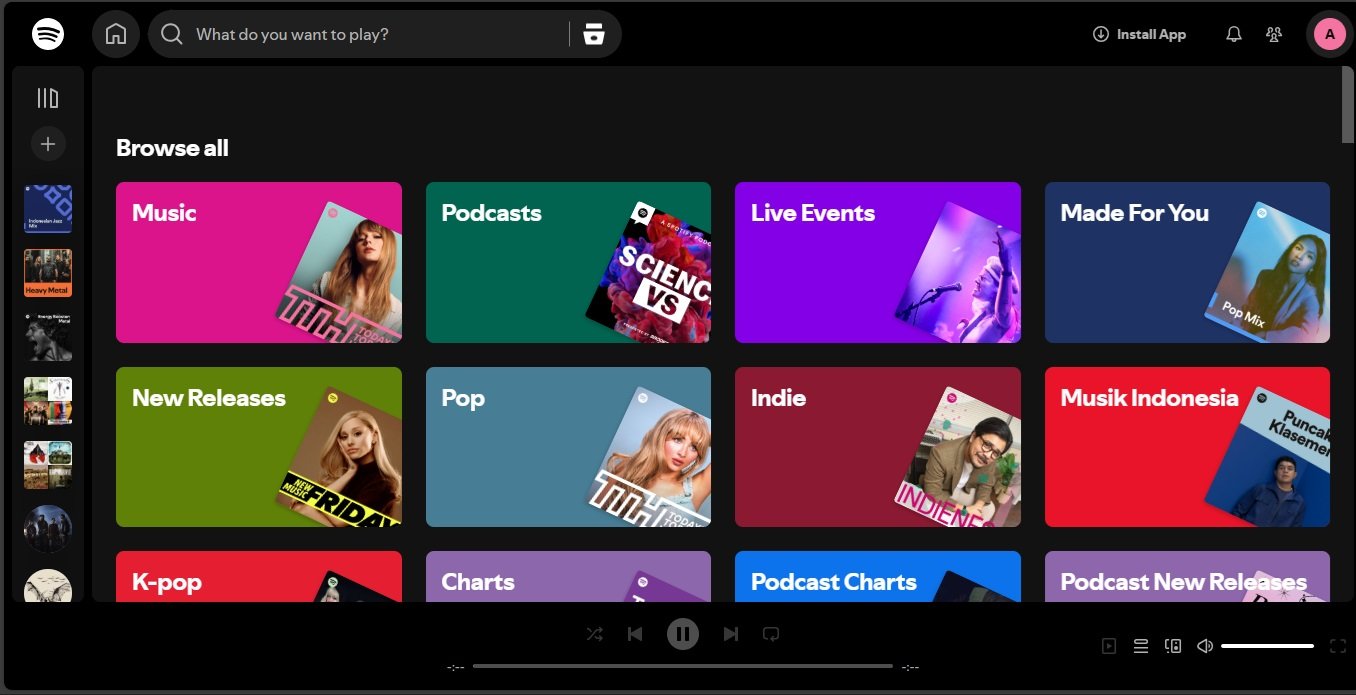Viewport: 1356px width, 695px height.
Task: Open the Live Events category card
Action: tap(877, 262)
